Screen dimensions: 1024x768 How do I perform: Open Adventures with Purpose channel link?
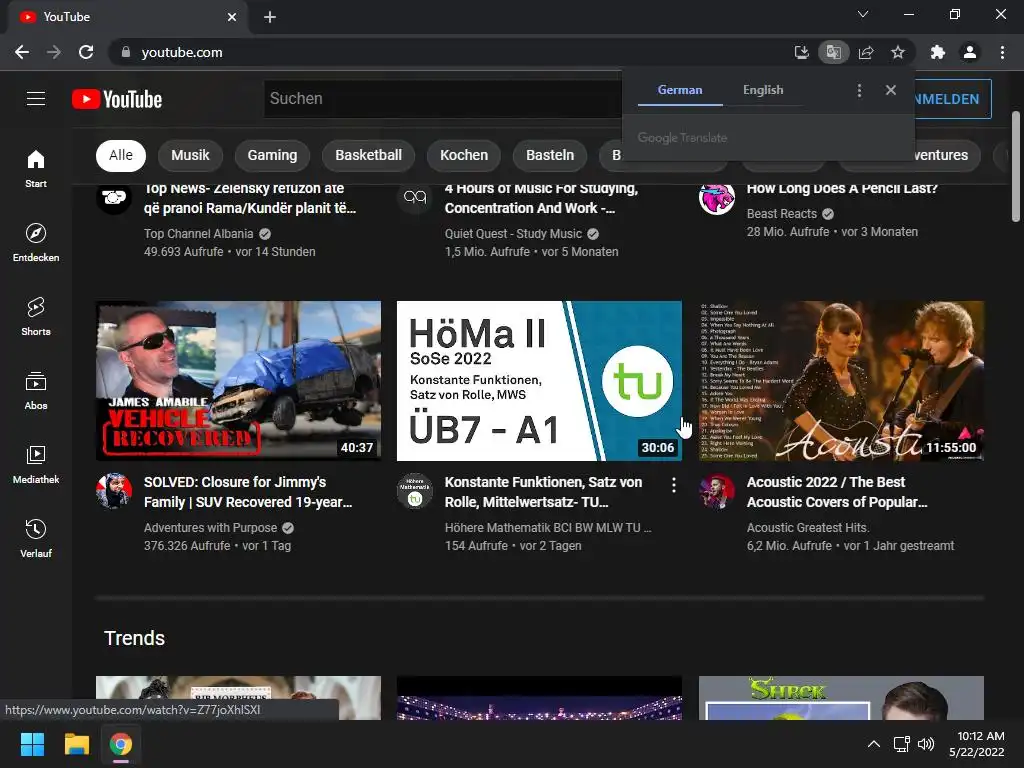point(210,528)
